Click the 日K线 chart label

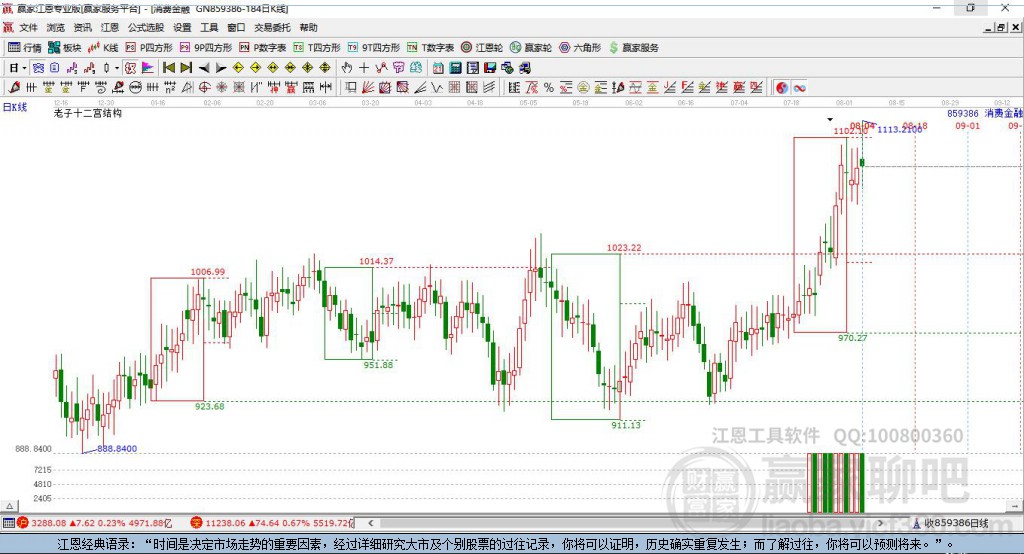(15, 107)
